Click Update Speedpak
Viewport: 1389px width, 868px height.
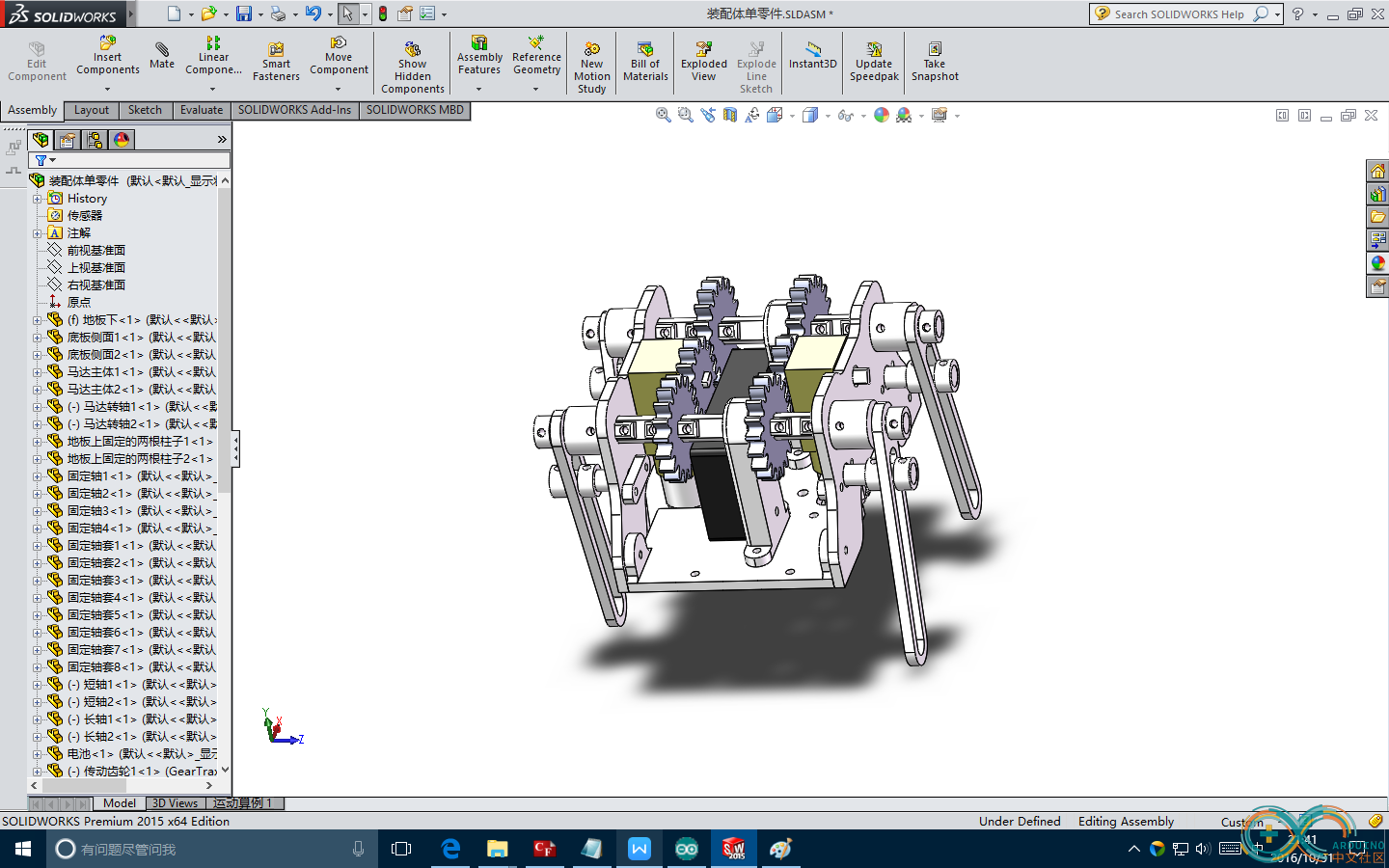(874, 62)
